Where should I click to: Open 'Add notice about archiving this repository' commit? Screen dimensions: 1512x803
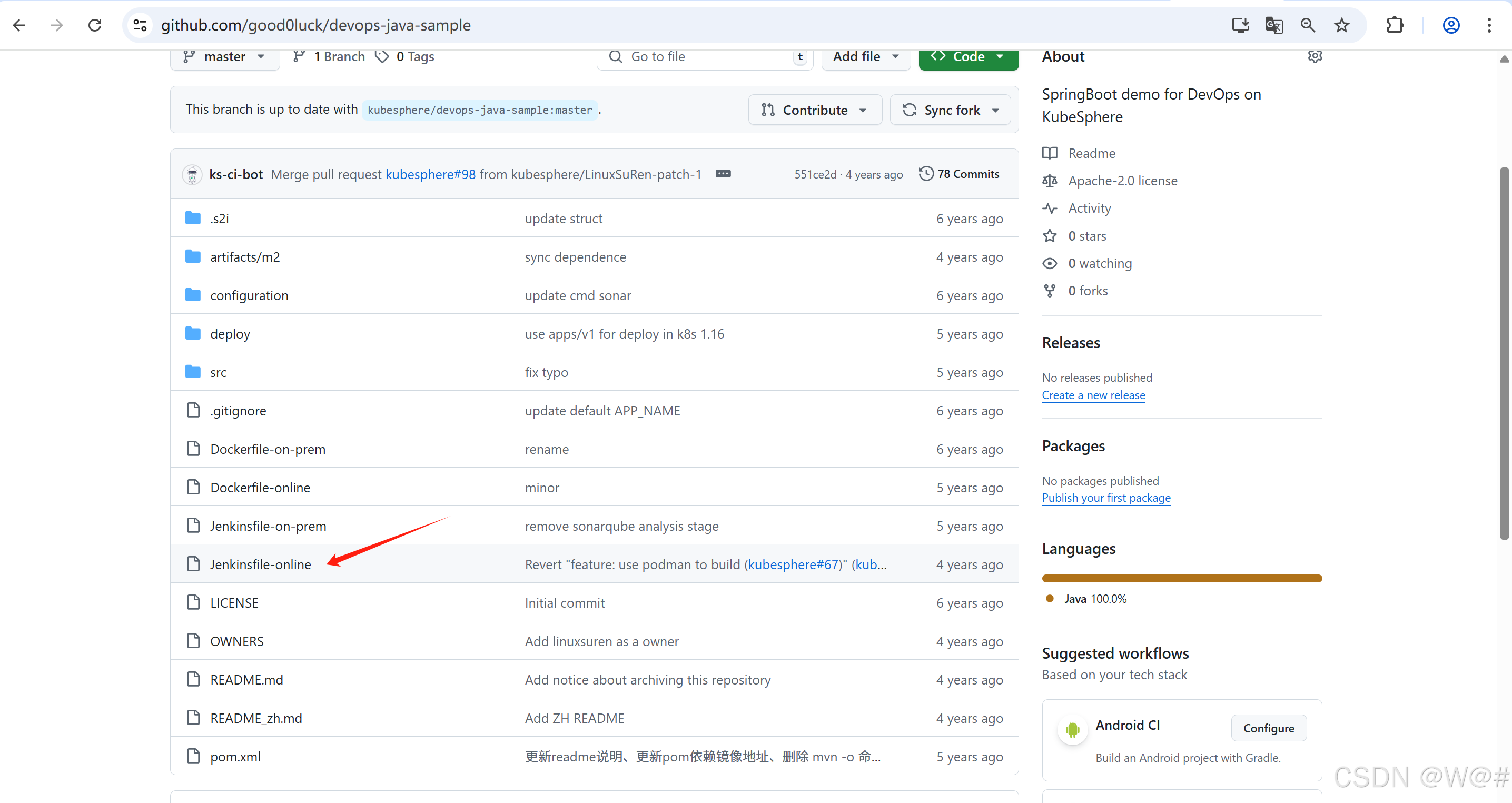pyautogui.click(x=647, y=680)
